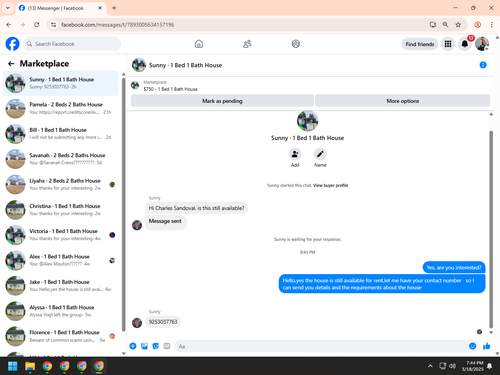Screen dimensions: 500x375
Task: Open conversation information icon
Action: click(x=483, y=65)
